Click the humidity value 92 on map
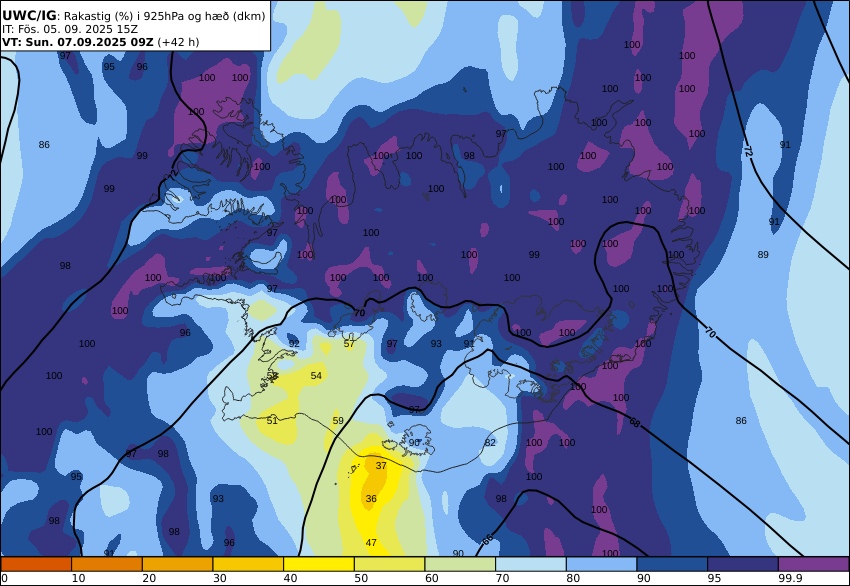850x586 pixels. (294, 344)
